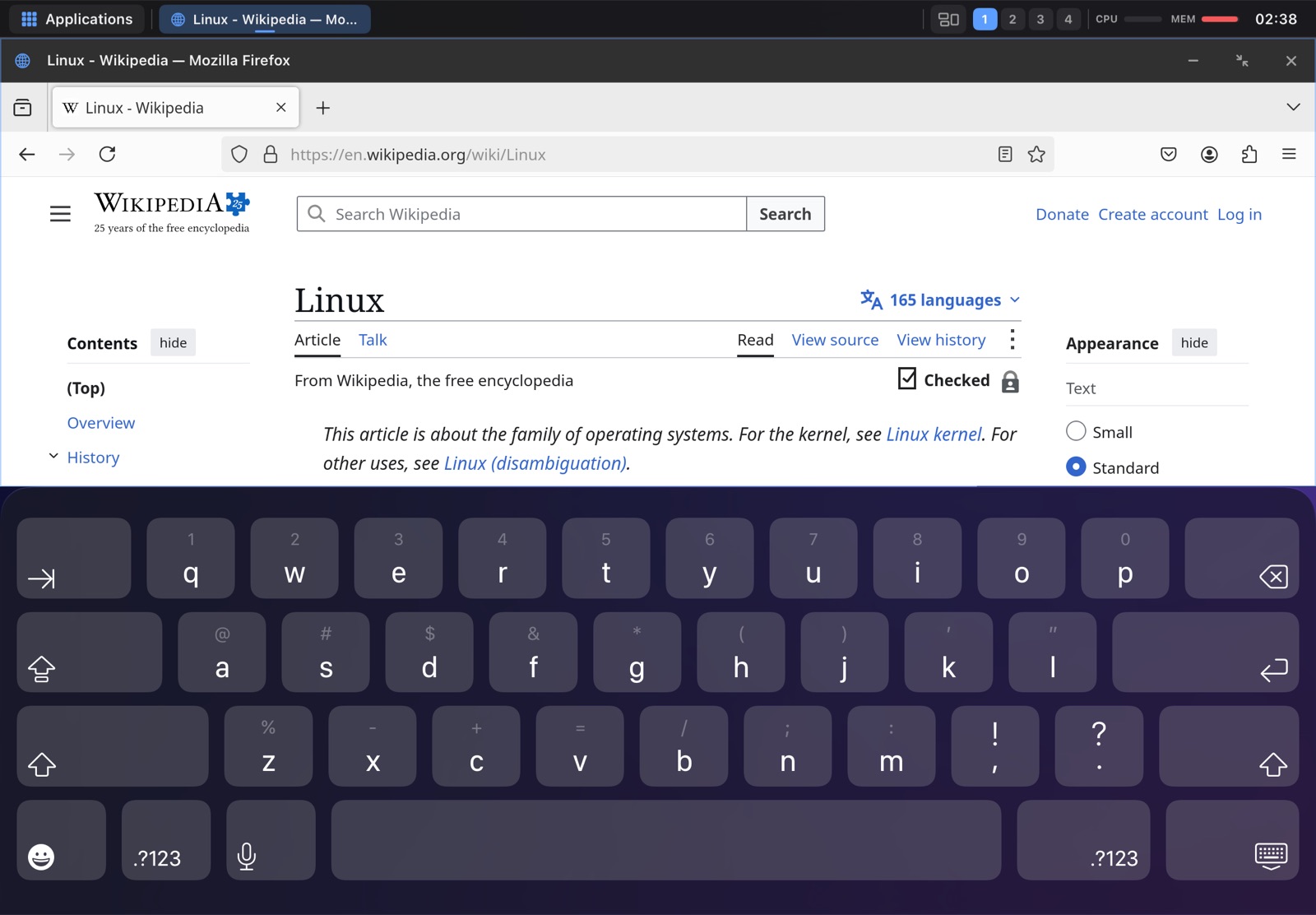
Task: Go back to previous page
Action: [x=27, y=154]
